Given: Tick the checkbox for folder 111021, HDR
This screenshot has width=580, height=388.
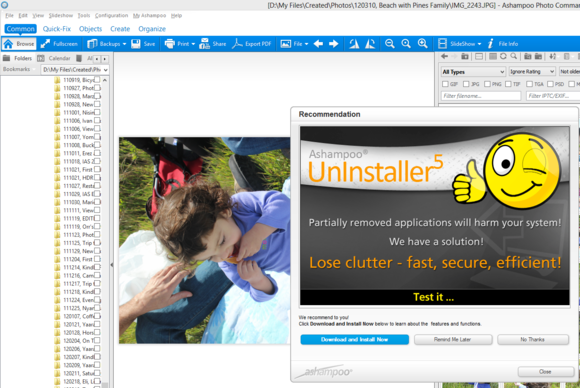Looking at the screenshot, I should tap(97, 177).
